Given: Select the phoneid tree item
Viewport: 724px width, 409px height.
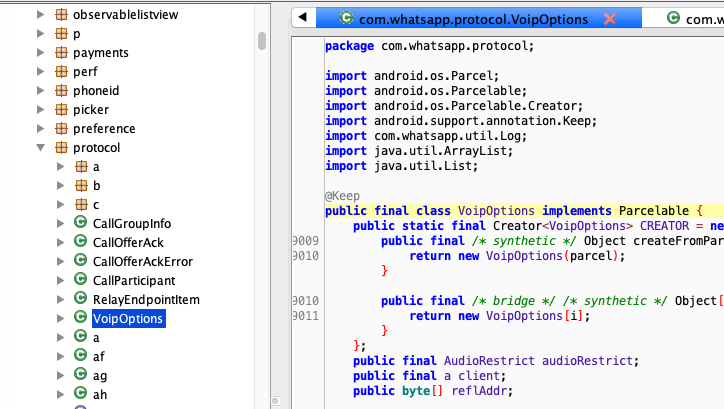Looking at the screenshot, I should 96,90.
